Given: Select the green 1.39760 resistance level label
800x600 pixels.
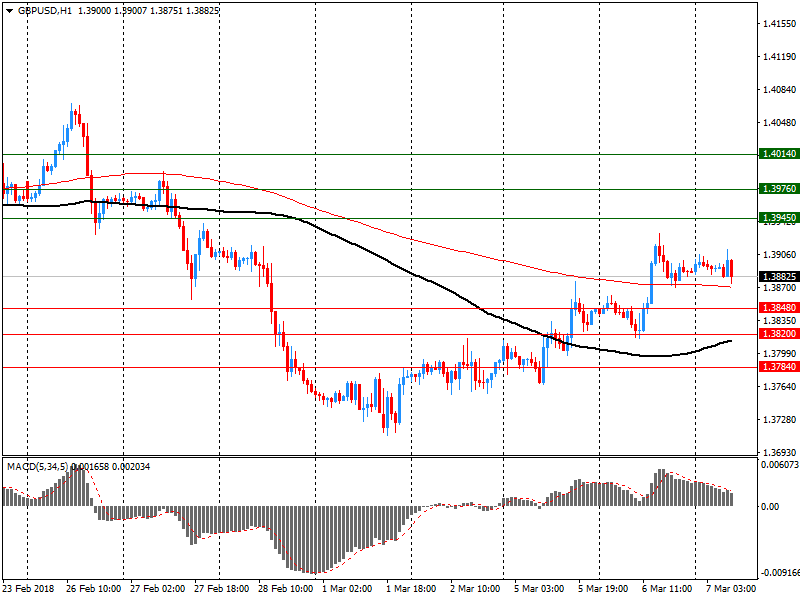Looking at the screenshot, I should coord(779,189).
